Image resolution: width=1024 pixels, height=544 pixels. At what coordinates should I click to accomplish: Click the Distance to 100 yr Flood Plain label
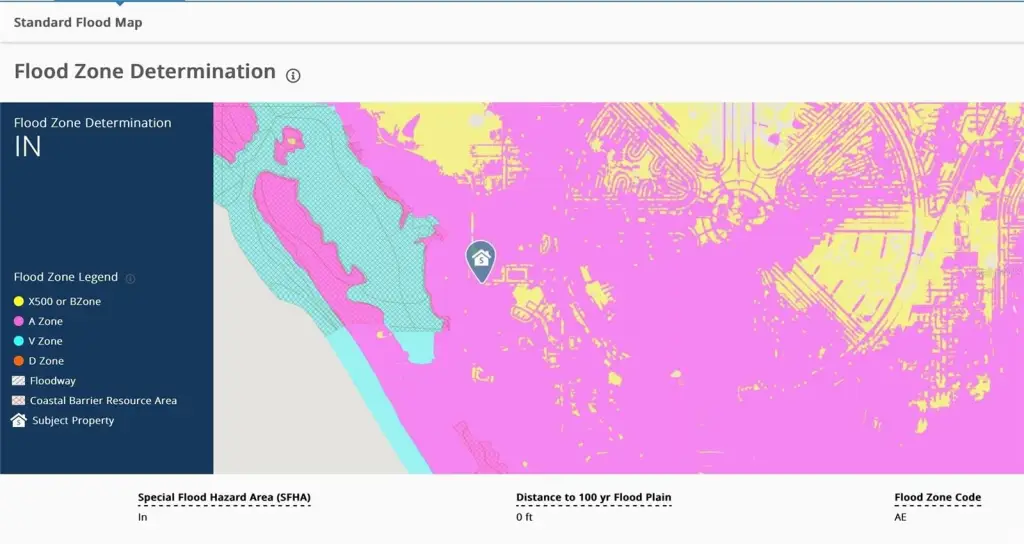(x=593, y=498)
